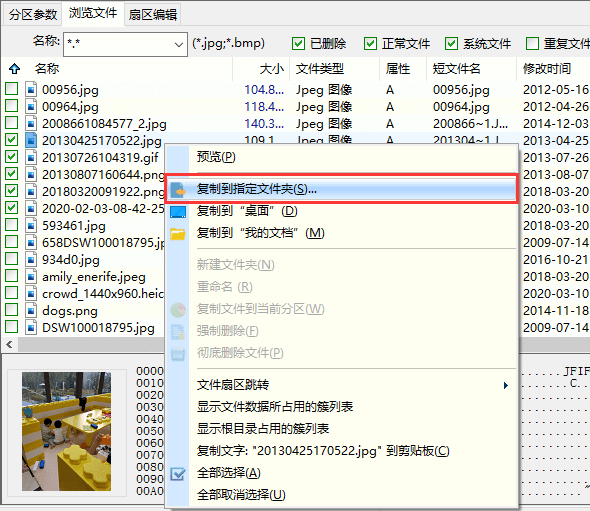Switch to the 扇区编辑 tab
This screenshot has height=511, width=590.
tap(152, 14)
